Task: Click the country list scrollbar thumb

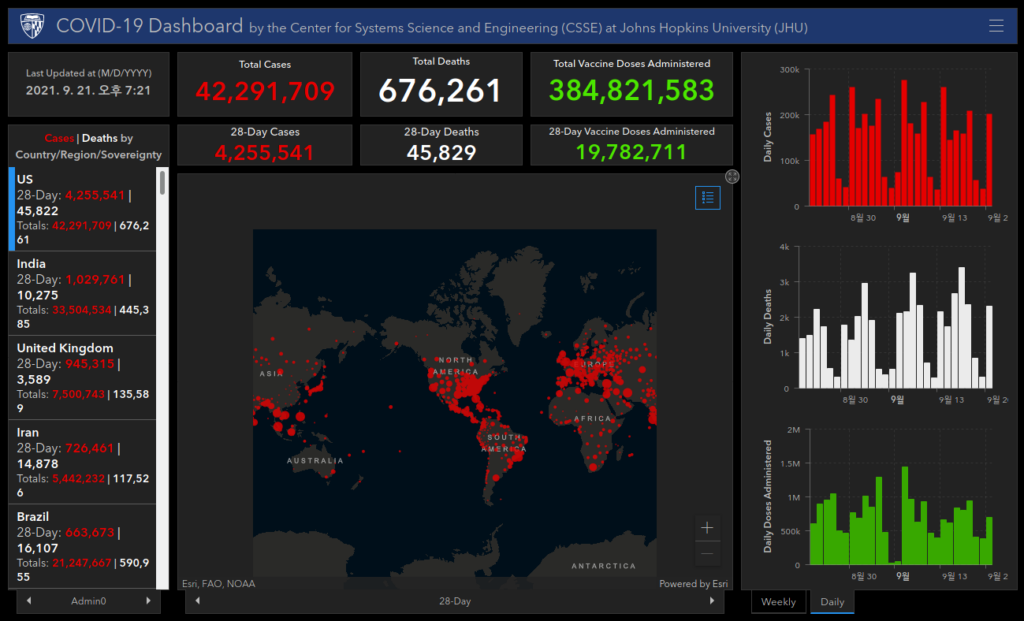Action: 162,183
